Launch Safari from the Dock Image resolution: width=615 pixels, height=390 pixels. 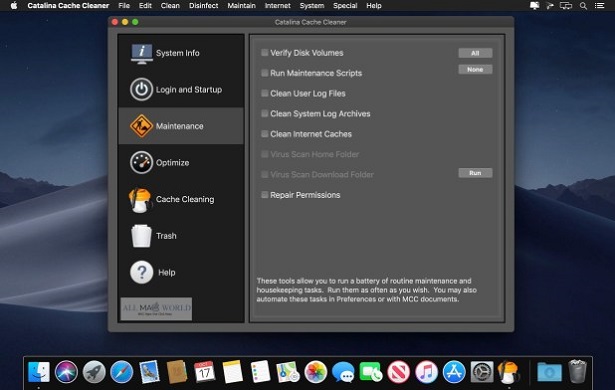[x=122, y=372]
